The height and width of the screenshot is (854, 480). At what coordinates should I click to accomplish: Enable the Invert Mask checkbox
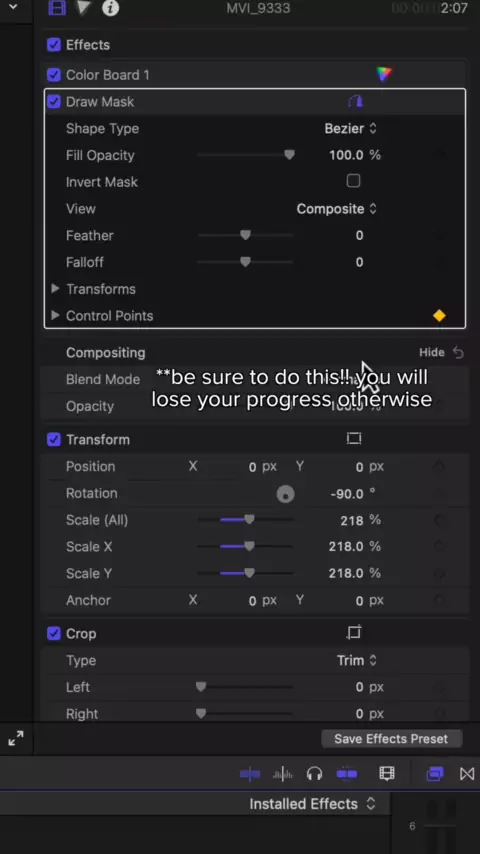354,181
